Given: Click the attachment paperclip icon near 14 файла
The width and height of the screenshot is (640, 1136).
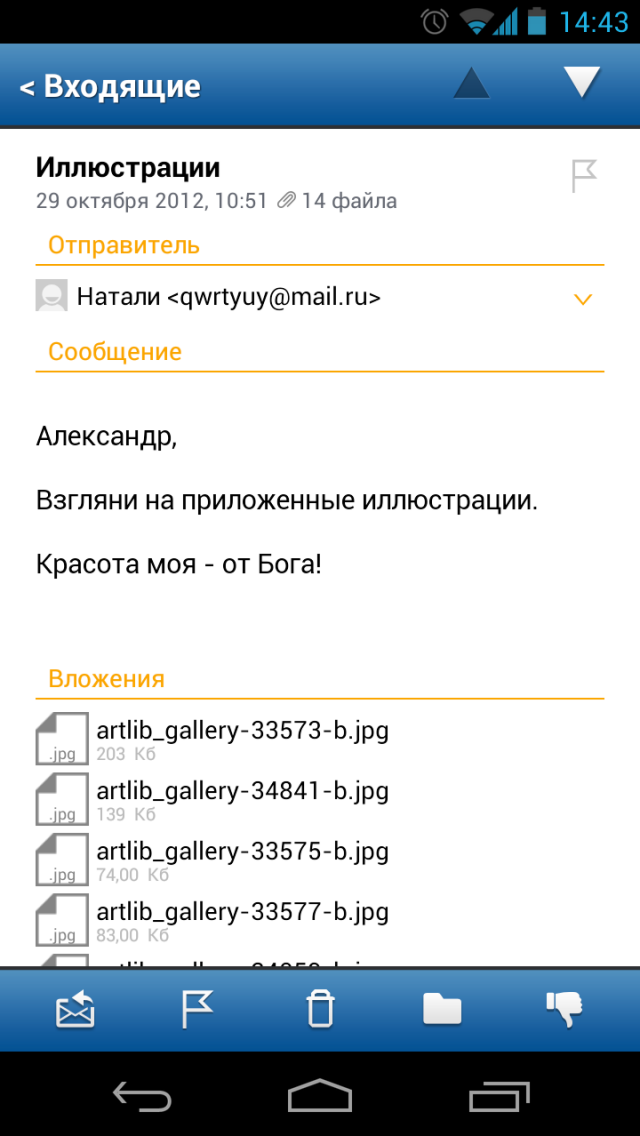Looking at the screenshot, I should click(x=288, y=199).
